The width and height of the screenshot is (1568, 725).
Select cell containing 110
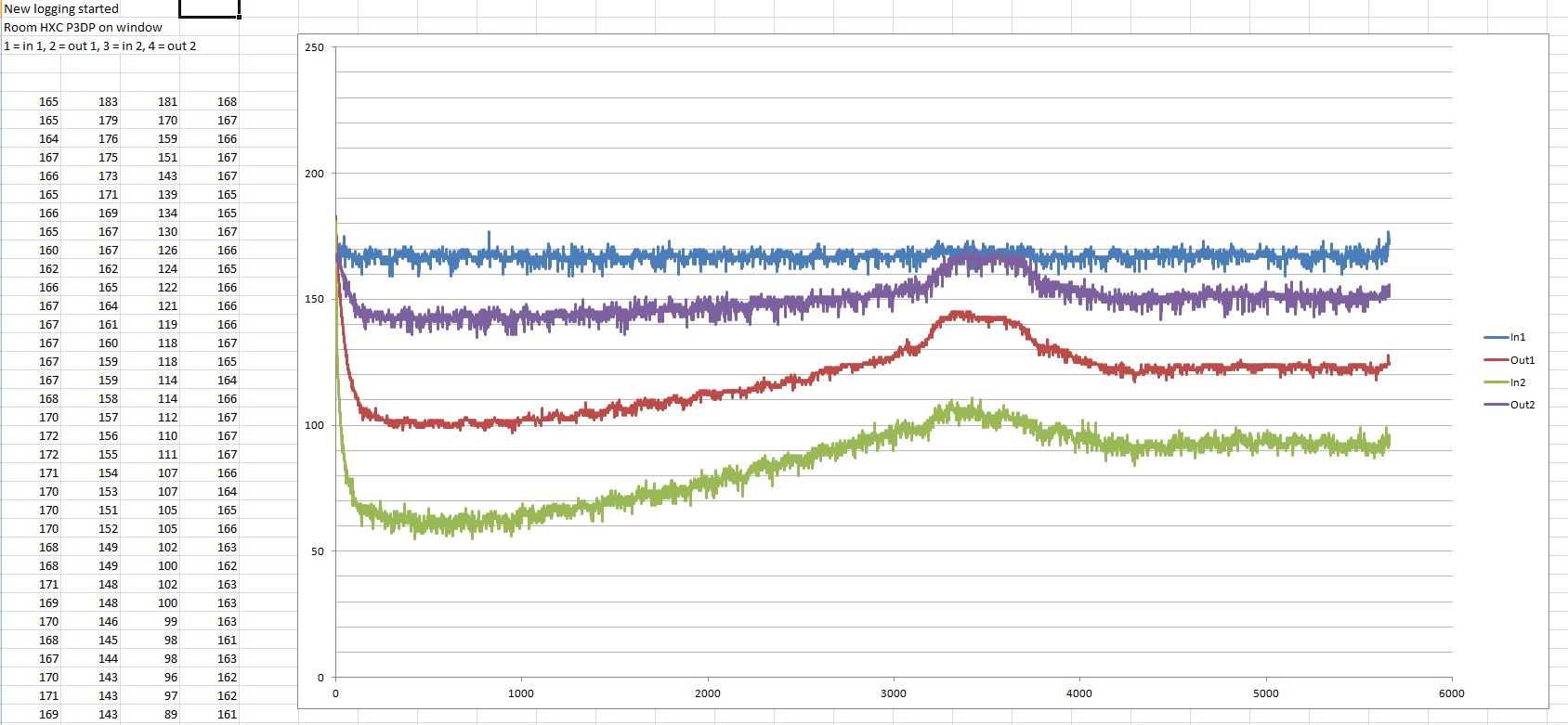click(x=150, y=435)
